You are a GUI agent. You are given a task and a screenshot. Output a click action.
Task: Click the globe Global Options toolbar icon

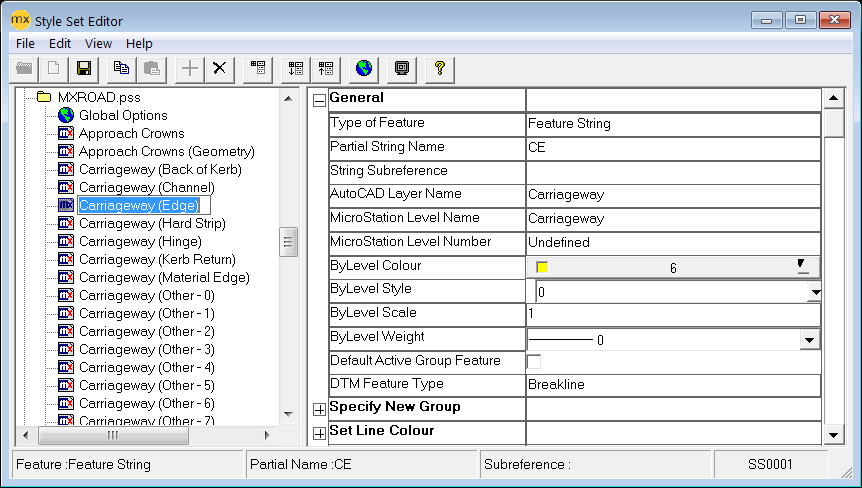(x=363, y=69)
